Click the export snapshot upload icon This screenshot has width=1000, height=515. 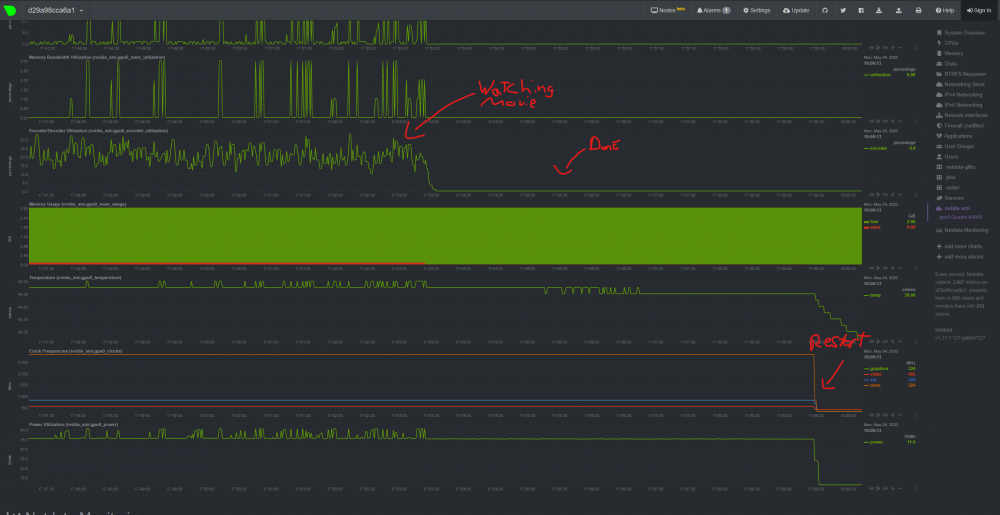899,10
